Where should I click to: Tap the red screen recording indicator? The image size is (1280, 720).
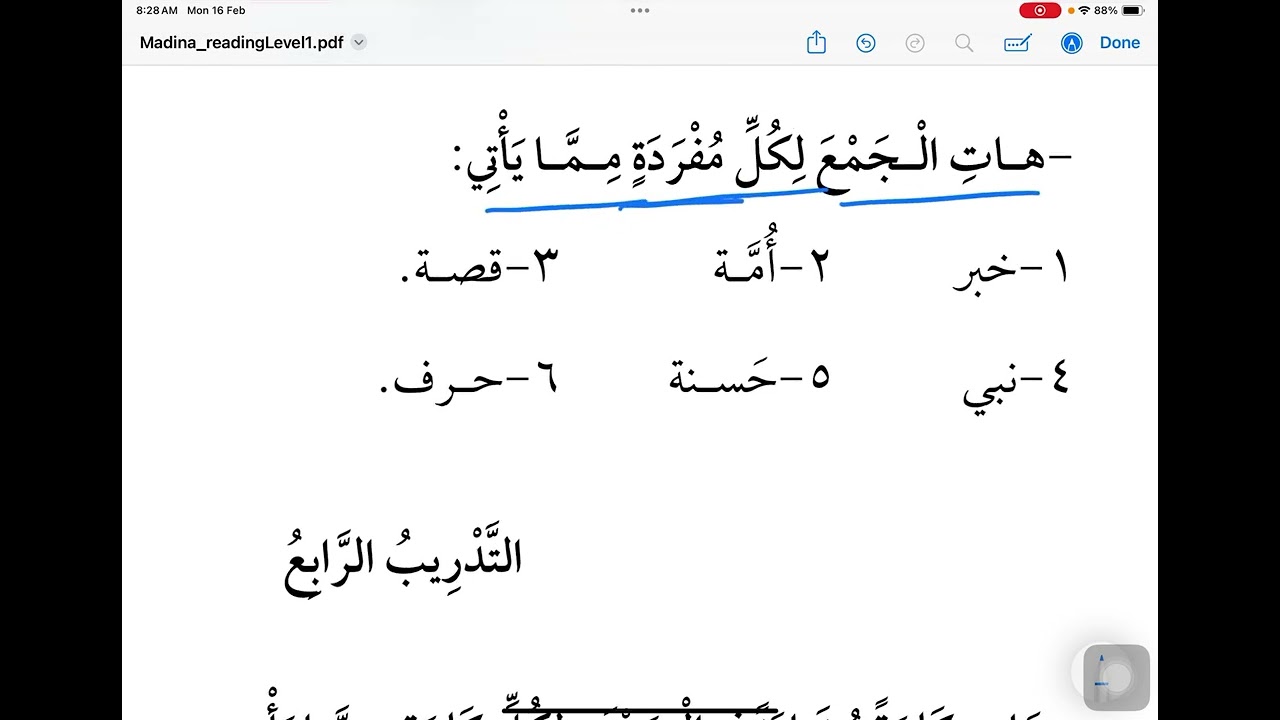(x=1040, y=10)
